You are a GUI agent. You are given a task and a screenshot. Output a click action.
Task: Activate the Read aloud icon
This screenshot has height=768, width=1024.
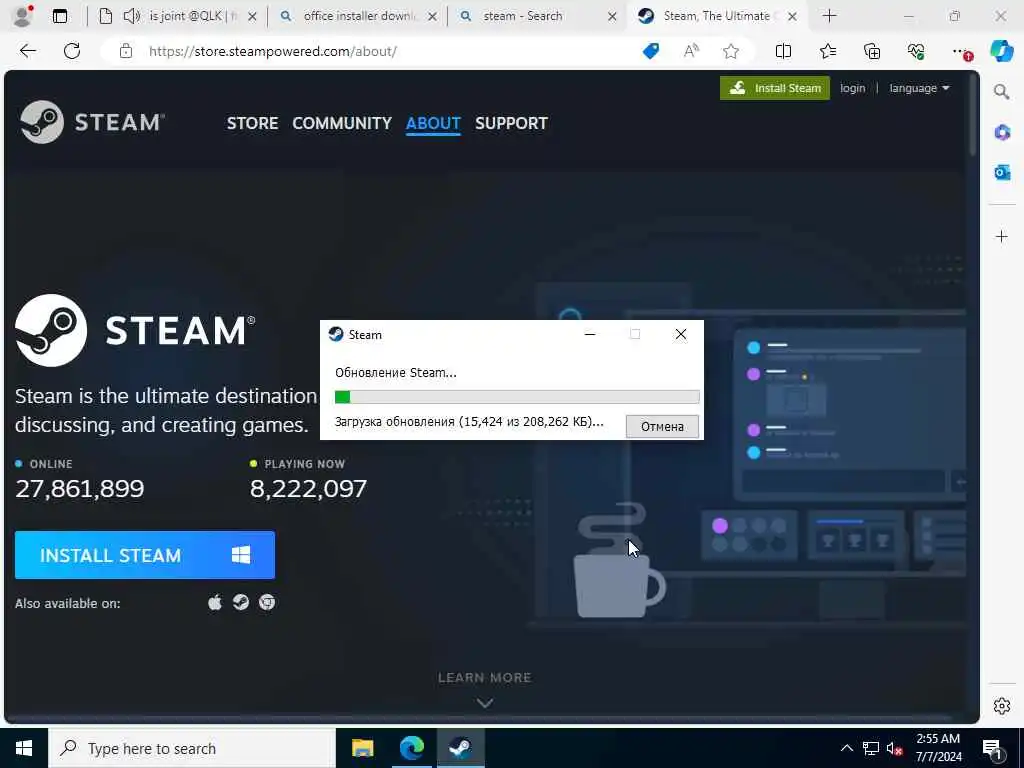[x=691, y=51]
